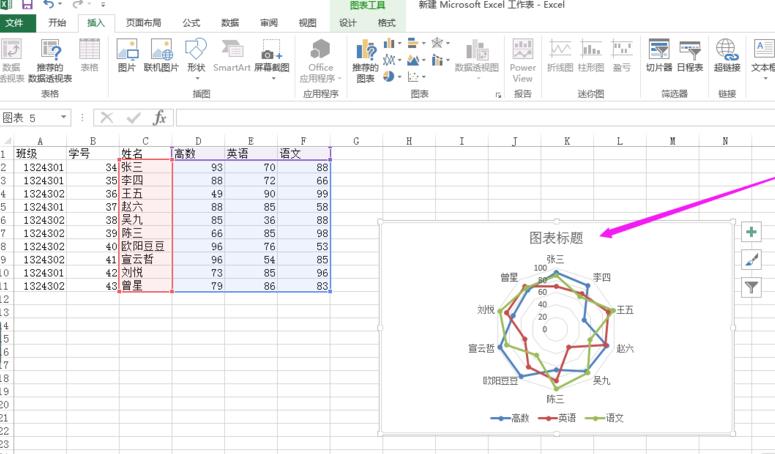Screen dimensions: 775x454
Task: Open the chart tools 格式 tab
Action: click(x=387, y=23)
